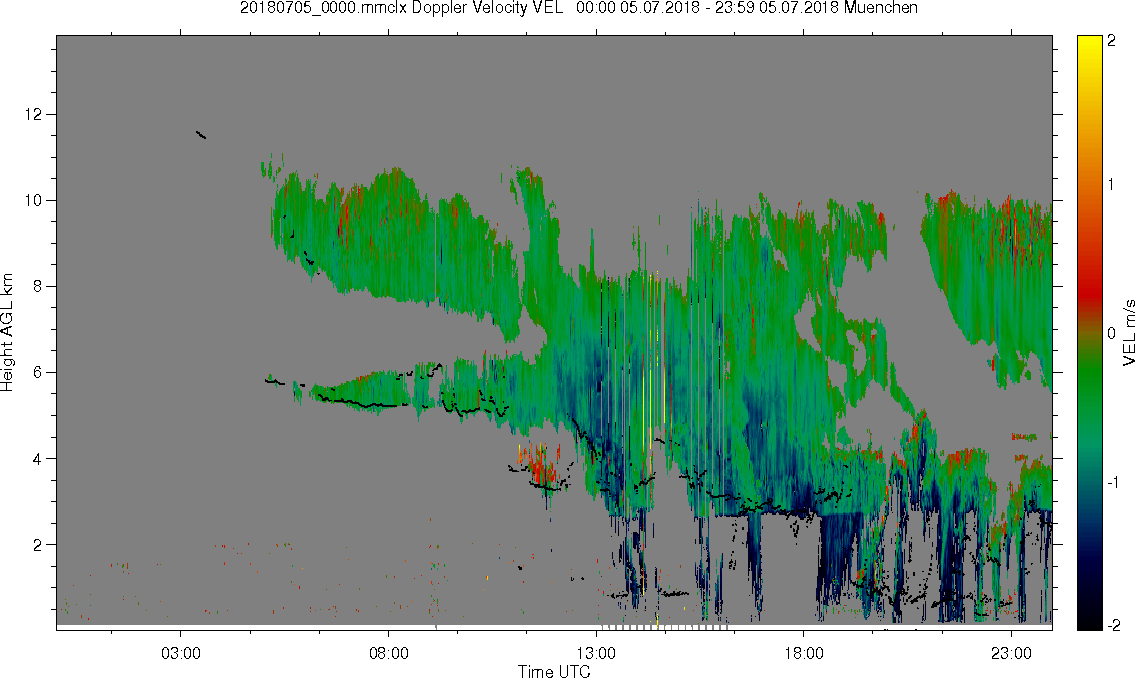The height and width of the screenshot is (678, 1135).
Task: Click the 12 km height axis label
Action: coord(33,114)
